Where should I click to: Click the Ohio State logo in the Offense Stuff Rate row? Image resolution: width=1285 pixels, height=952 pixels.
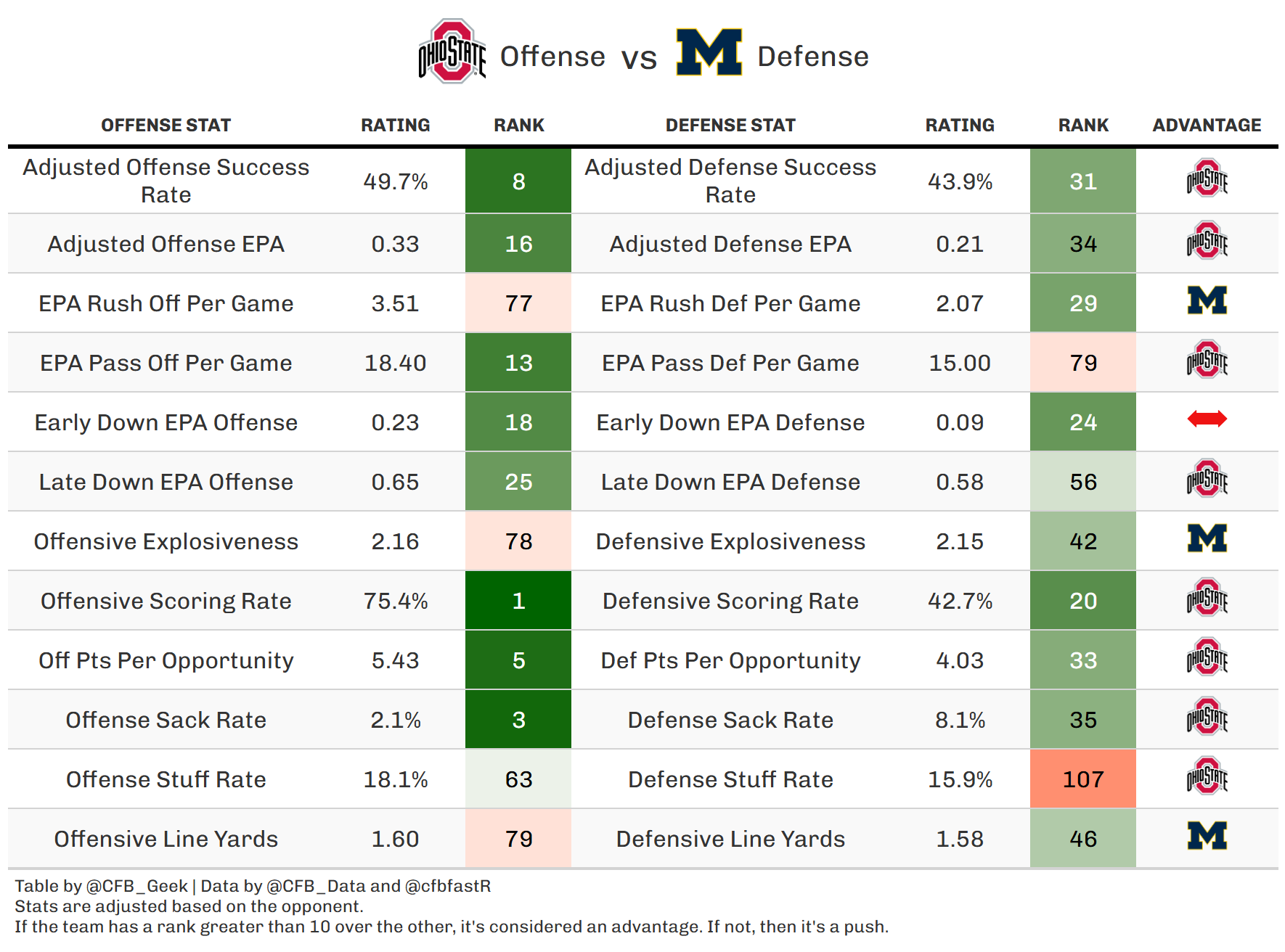click(1207, 776)
